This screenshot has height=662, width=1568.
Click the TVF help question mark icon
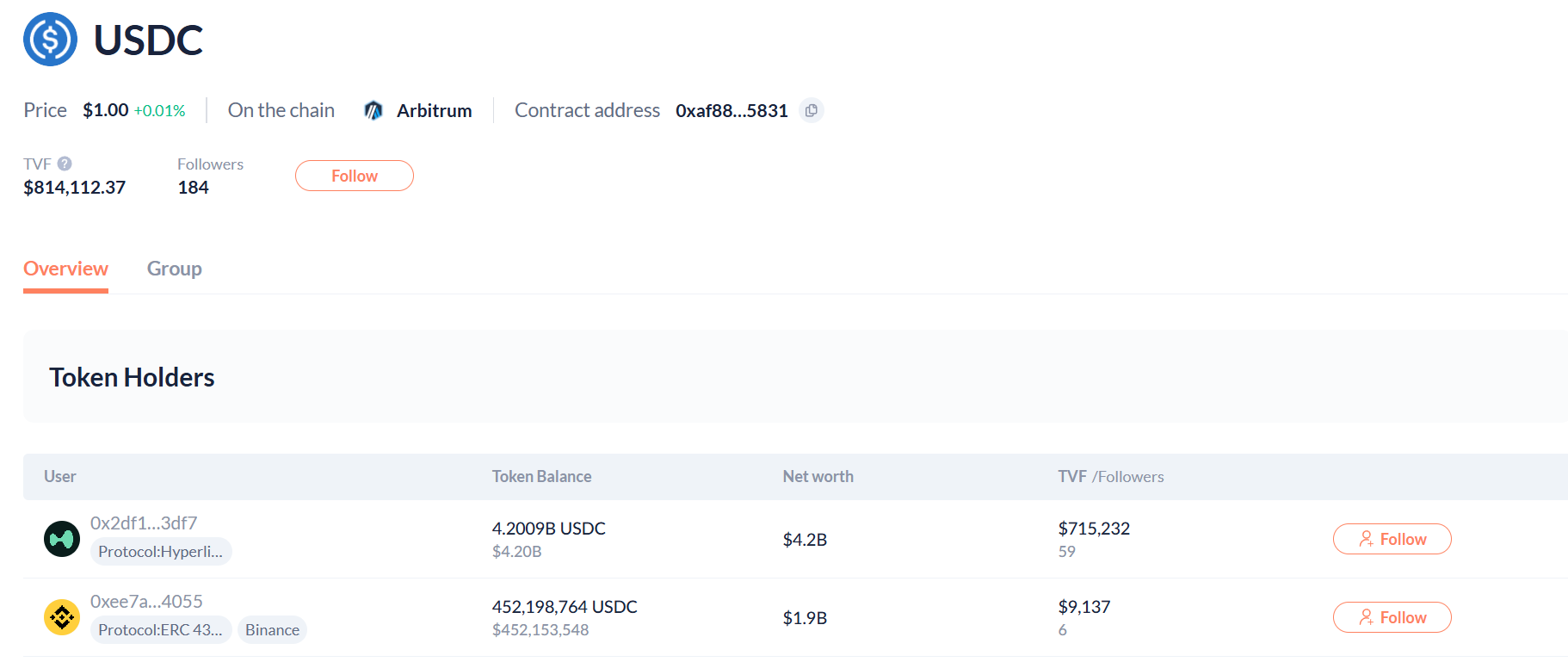pos(65,164)
